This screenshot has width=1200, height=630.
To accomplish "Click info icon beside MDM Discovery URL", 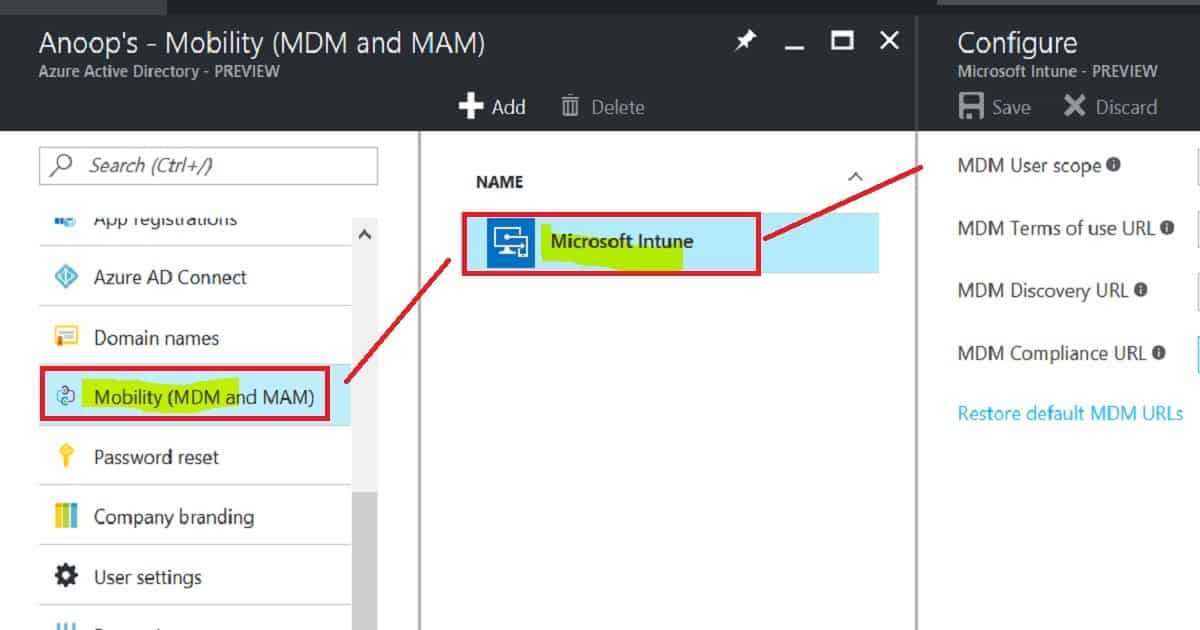I will pos(1141,290).
